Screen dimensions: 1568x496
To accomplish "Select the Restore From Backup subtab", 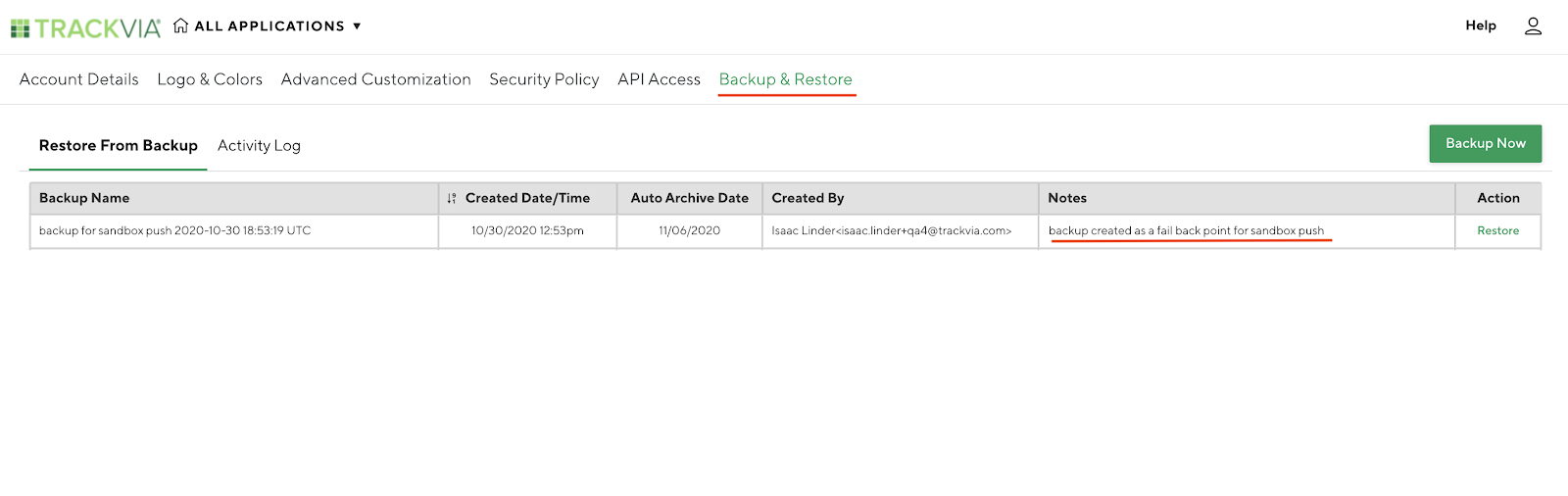I will 119,145.
